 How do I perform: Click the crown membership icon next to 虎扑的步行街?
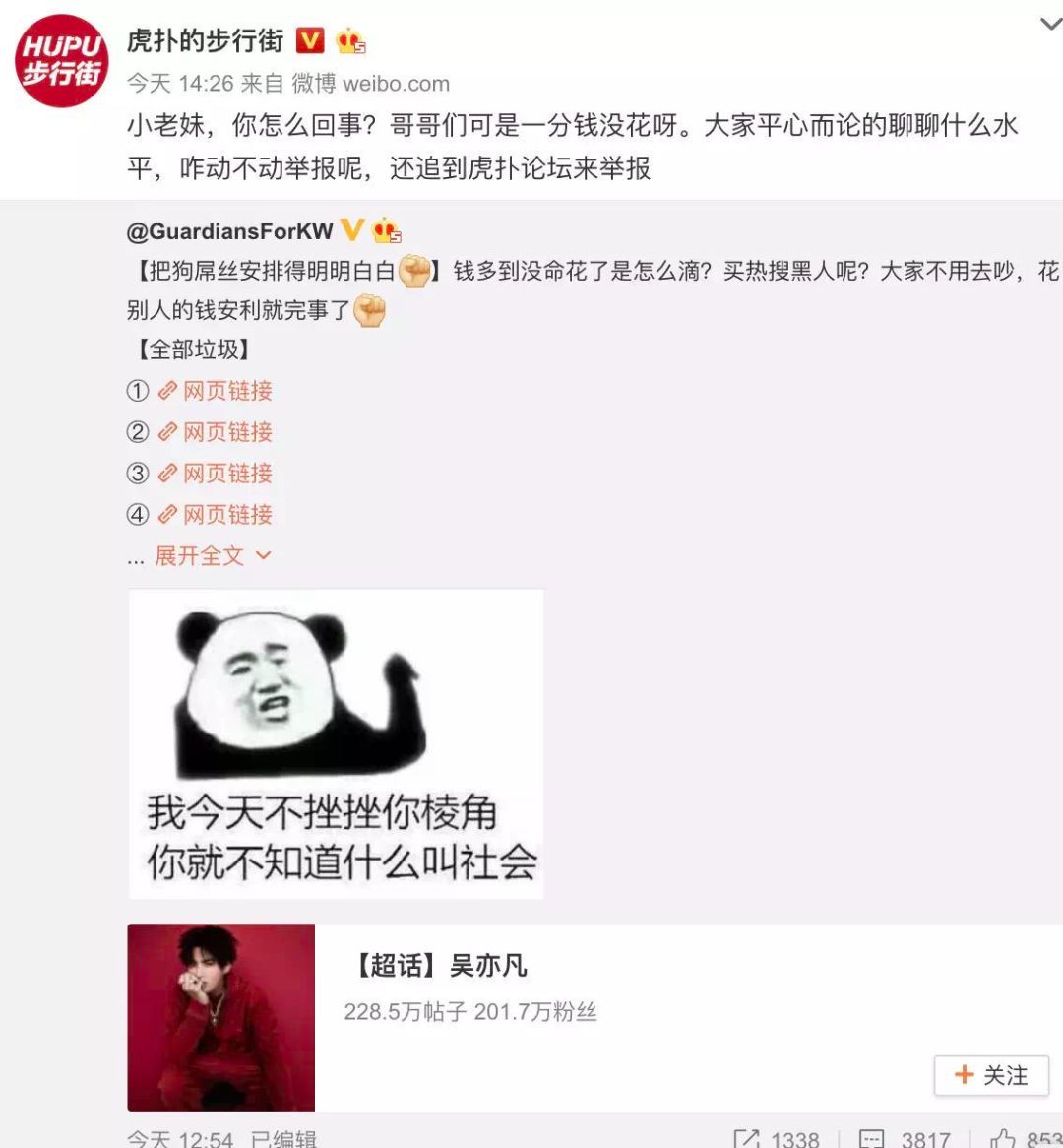click(x=350, y=41)
